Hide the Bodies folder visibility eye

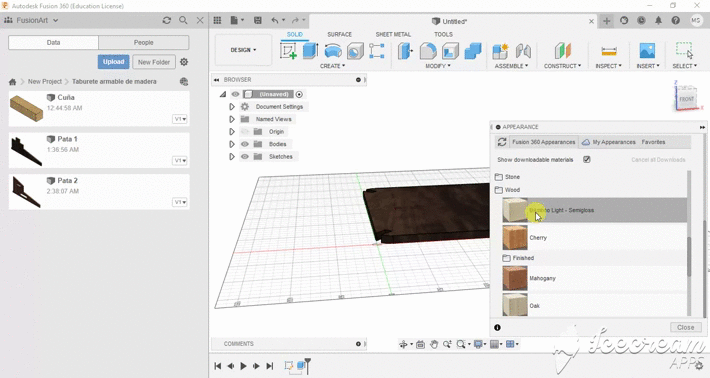(245, 144)
